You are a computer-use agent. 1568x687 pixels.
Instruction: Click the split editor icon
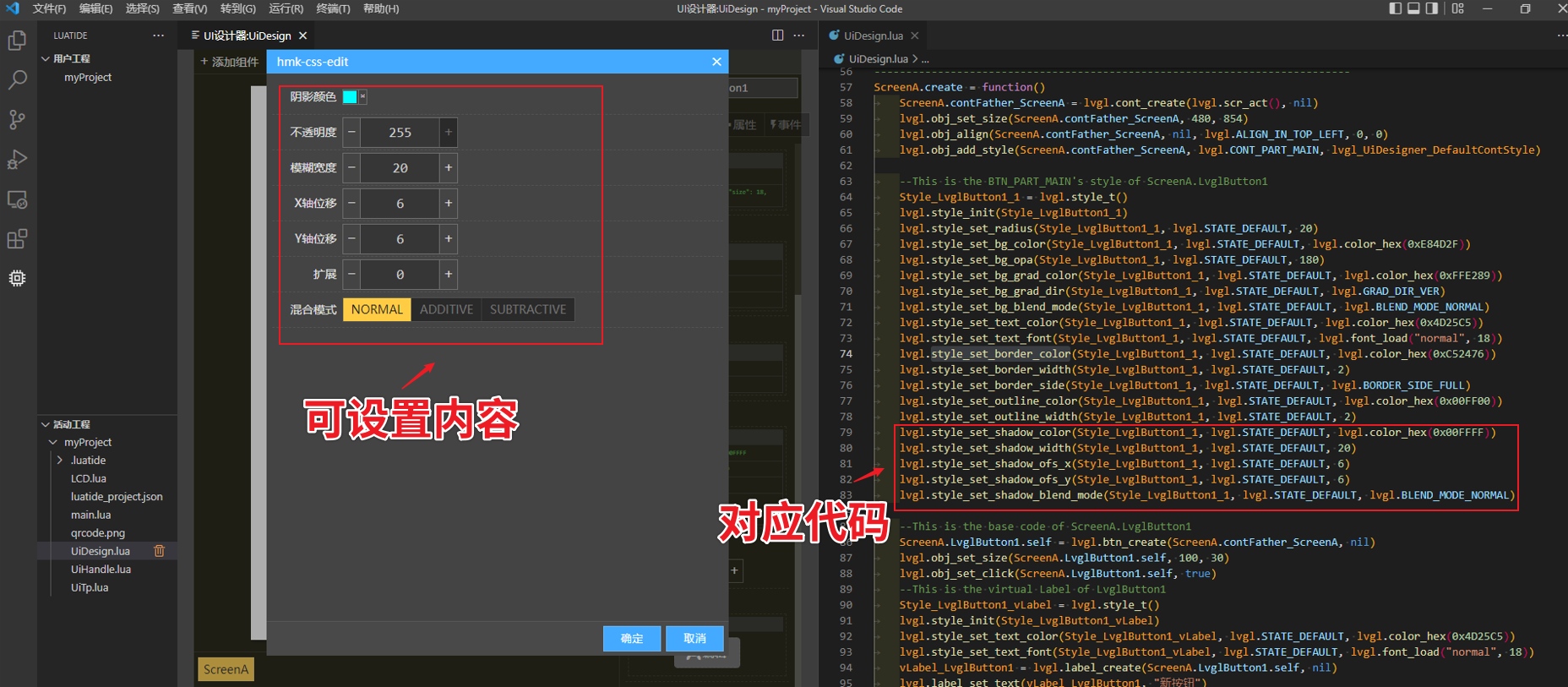[777, 35]
